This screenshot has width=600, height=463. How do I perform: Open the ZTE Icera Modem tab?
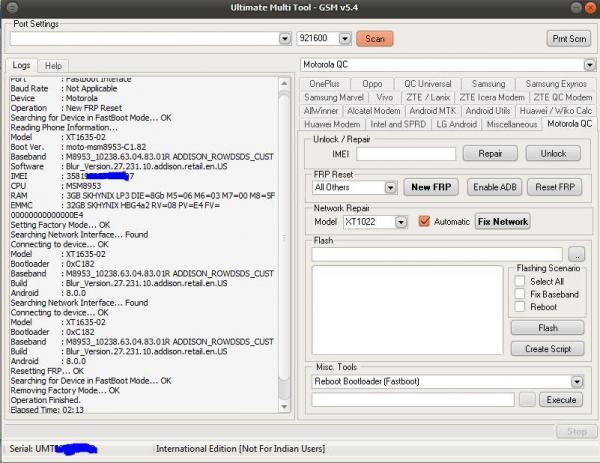click(x=492, y=98)
